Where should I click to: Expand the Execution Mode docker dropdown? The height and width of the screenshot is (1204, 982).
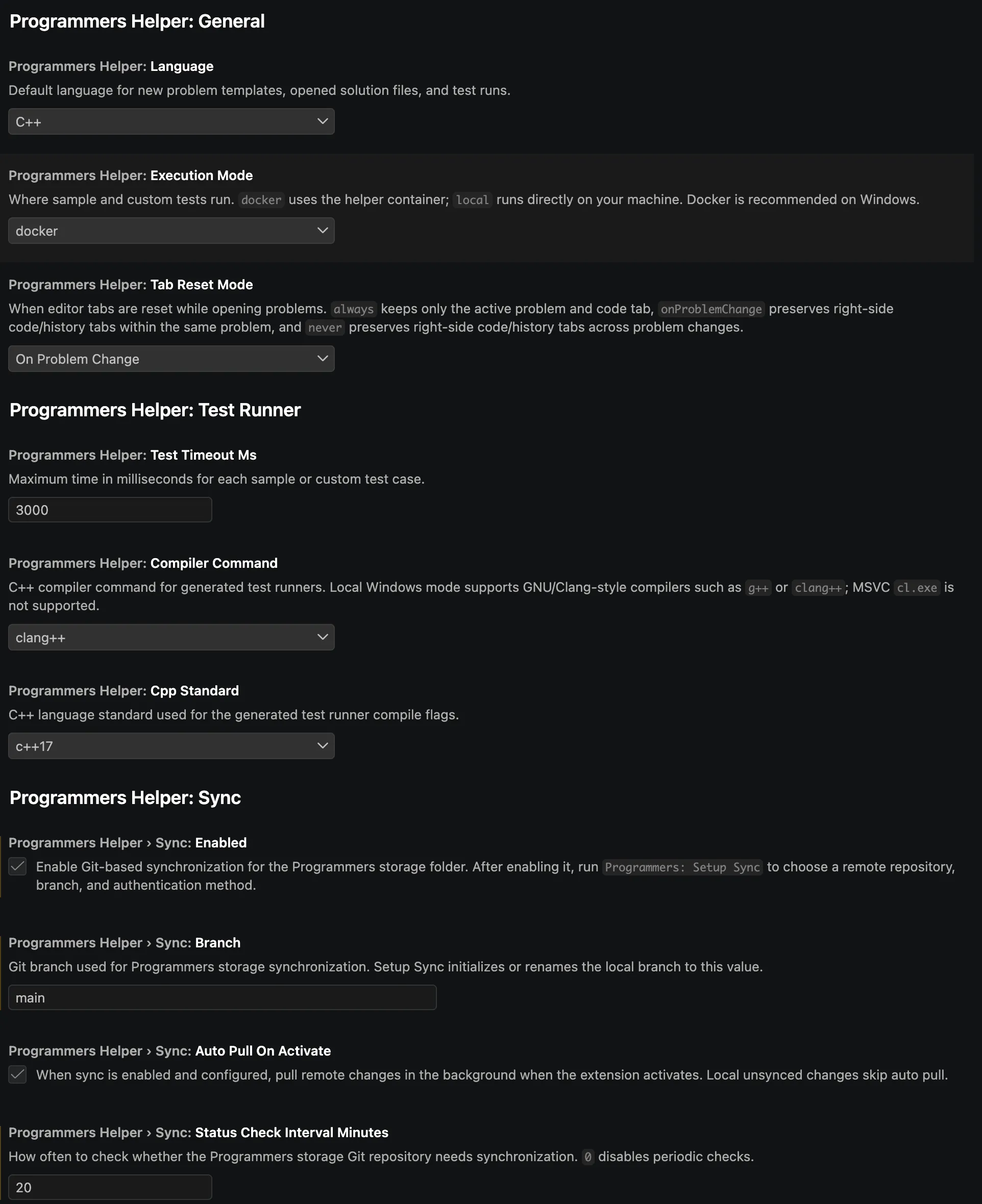[171, 231]
